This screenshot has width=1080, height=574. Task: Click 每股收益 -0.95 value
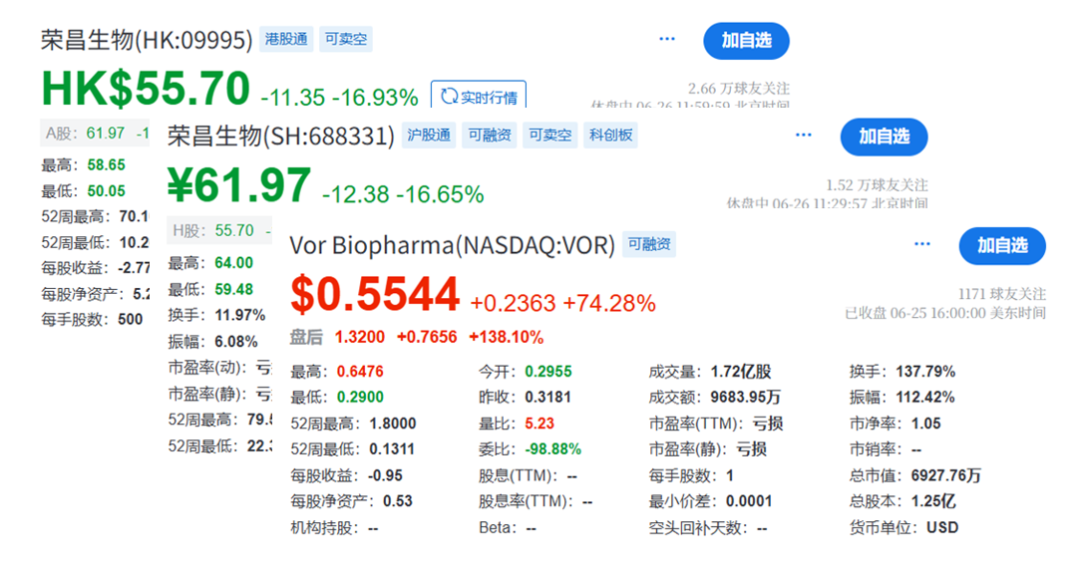click(x=385, y=475)
